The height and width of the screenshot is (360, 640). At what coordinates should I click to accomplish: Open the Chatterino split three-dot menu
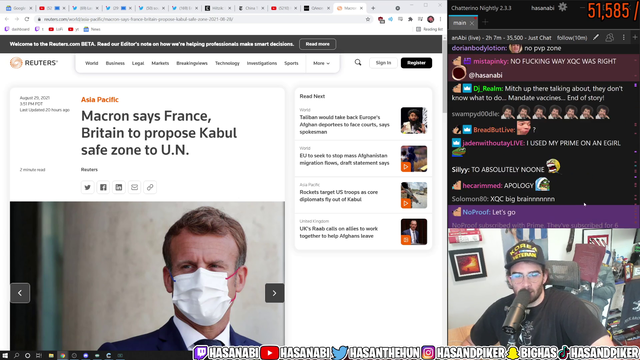click(623, 38)
